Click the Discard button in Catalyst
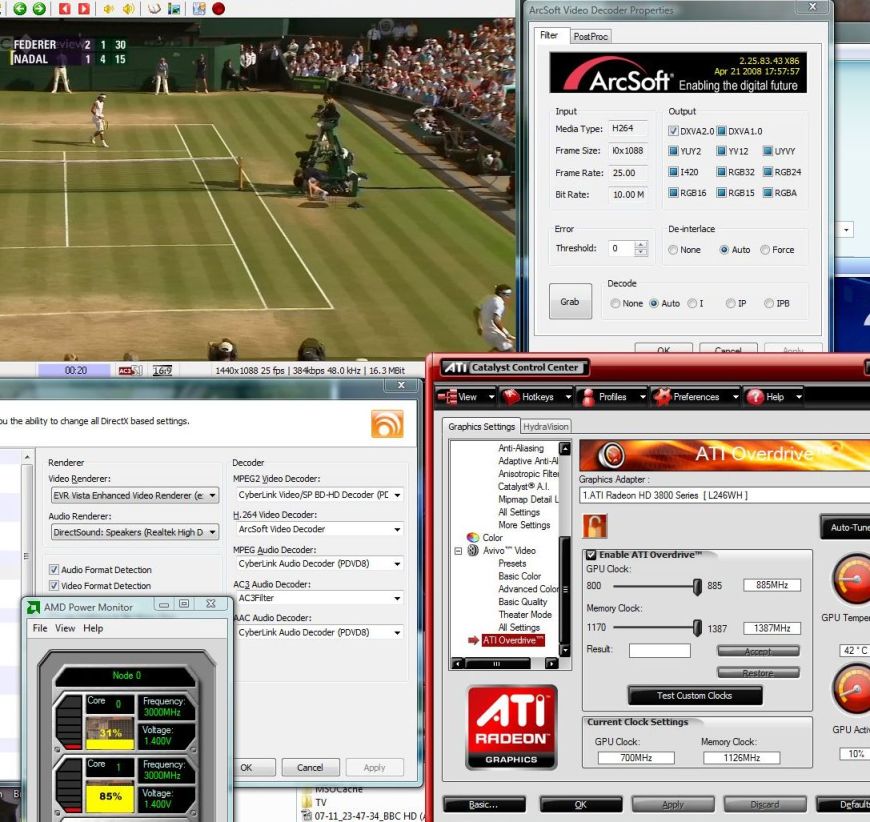This screenshot has height=822, width=870. [765, 804]
